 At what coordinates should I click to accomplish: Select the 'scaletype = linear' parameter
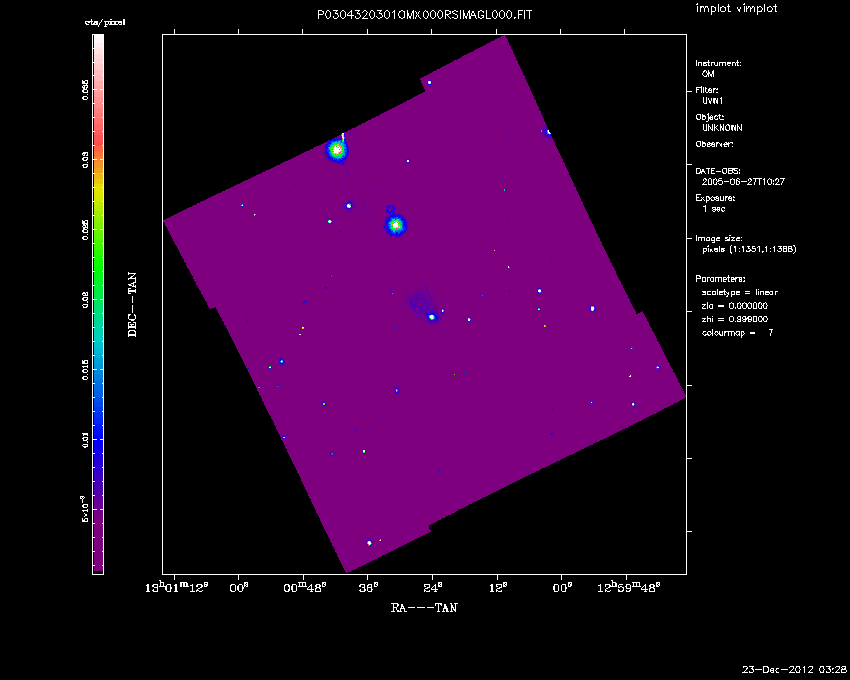coord(739,292)
